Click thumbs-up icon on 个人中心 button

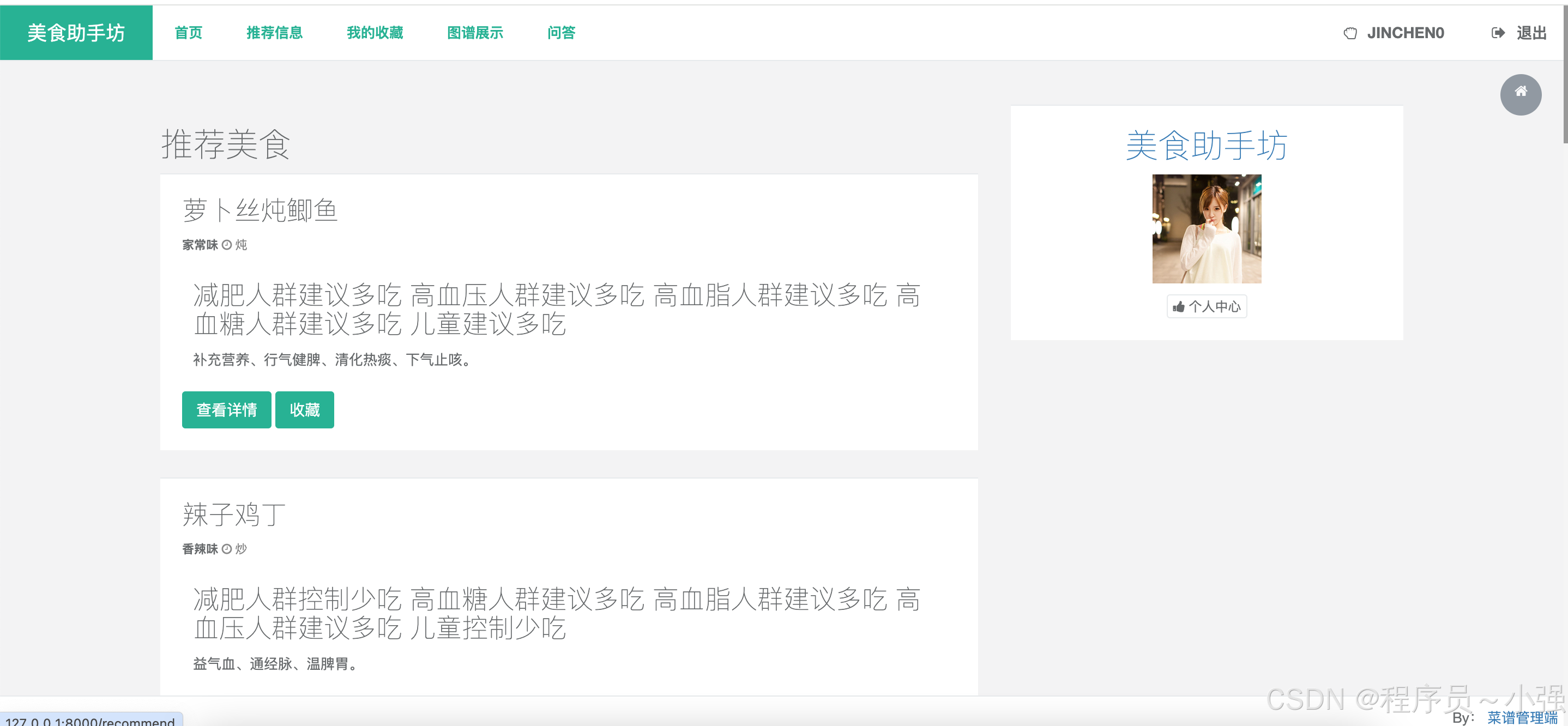tap(1178, 307)
